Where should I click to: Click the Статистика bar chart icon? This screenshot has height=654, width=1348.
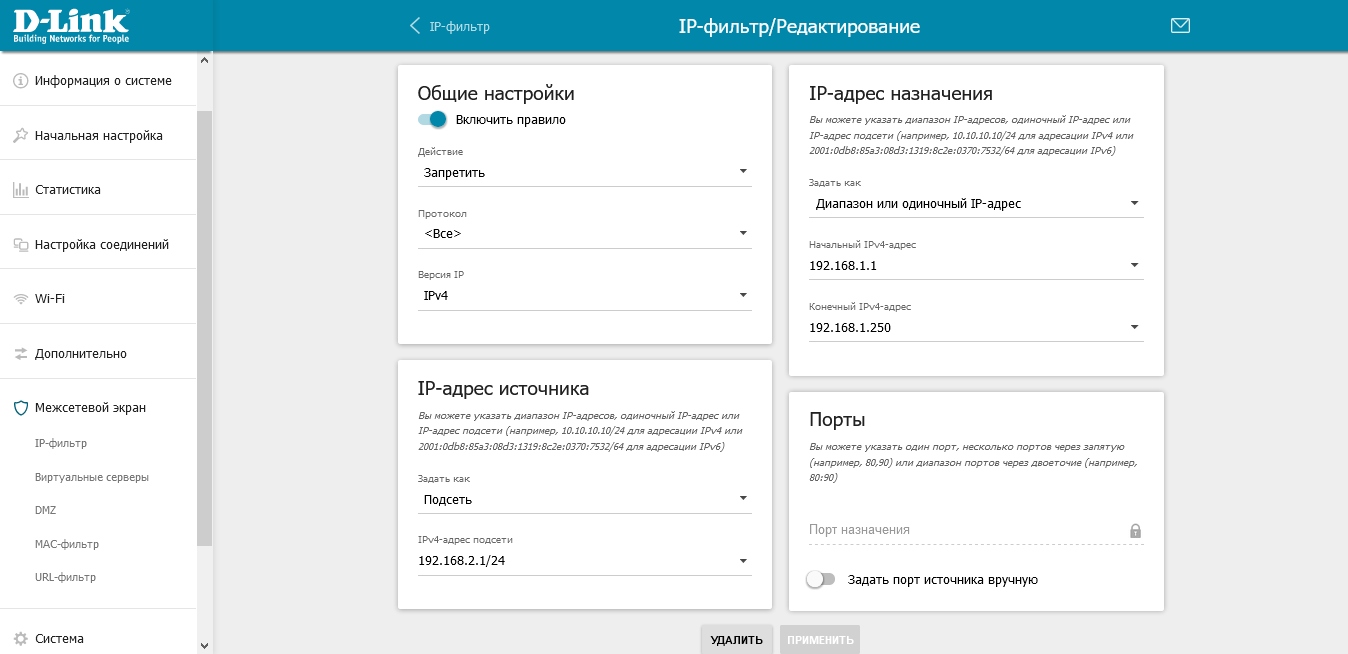[19, 190]
